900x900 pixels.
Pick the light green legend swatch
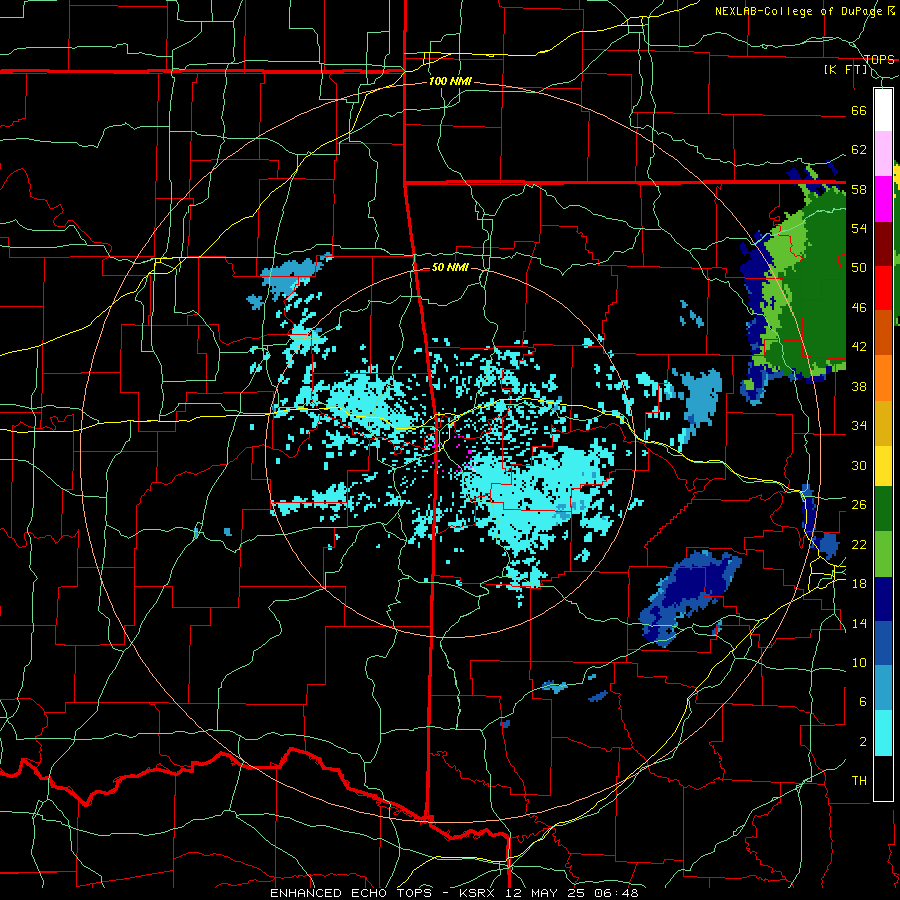pyautogui.click(x=883, y=553)
